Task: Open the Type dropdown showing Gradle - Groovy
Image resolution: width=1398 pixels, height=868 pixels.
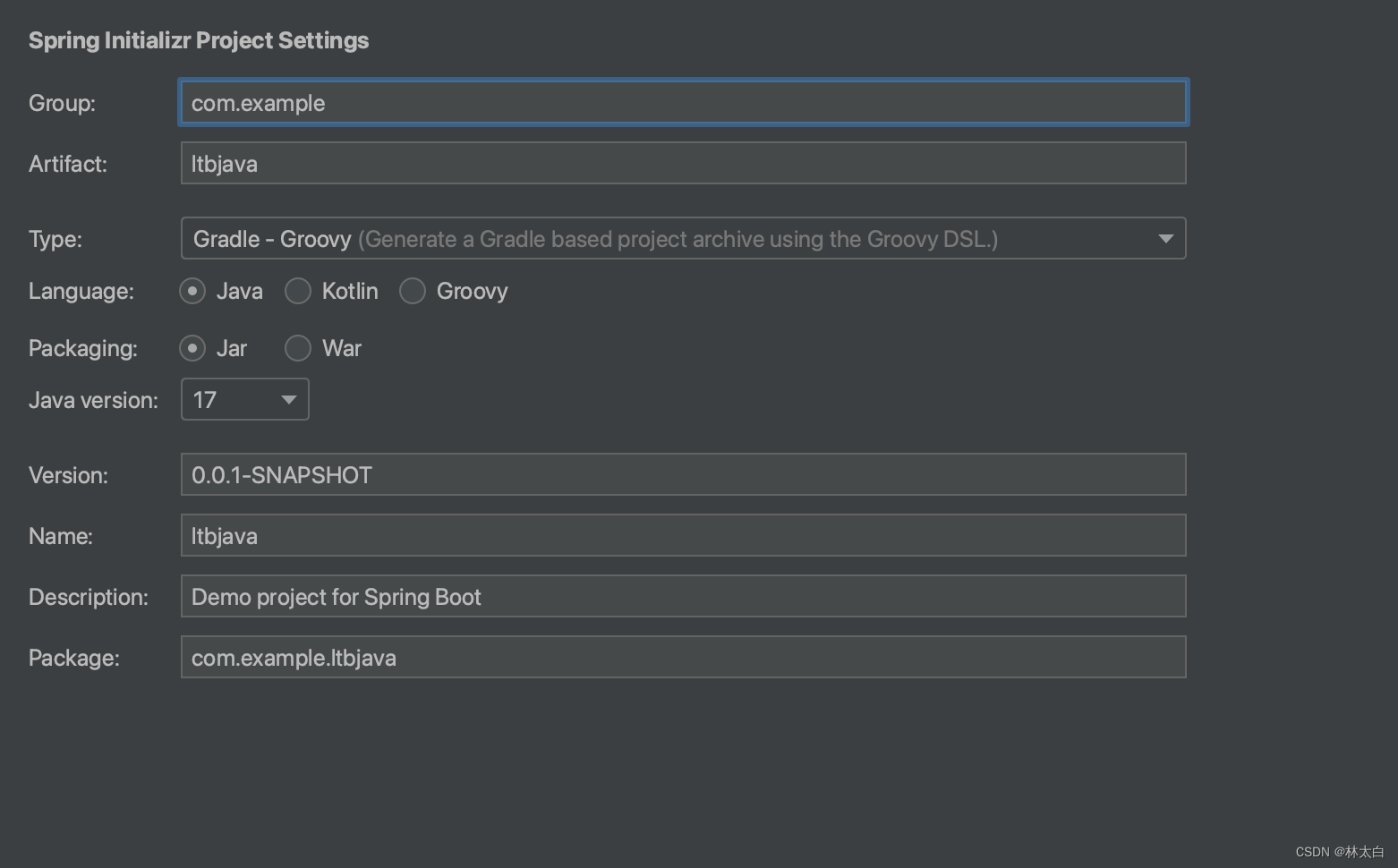Action: click(x=684, y=238)
